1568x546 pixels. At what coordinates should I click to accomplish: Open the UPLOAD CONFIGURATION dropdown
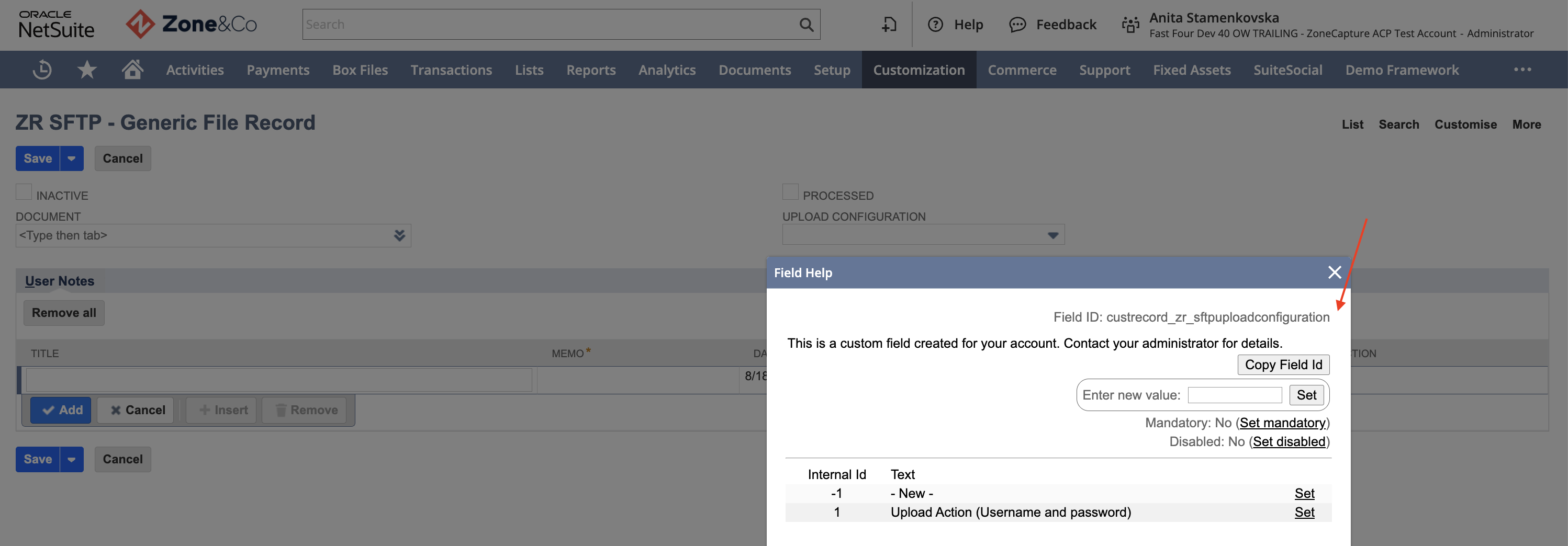[923, 235]
